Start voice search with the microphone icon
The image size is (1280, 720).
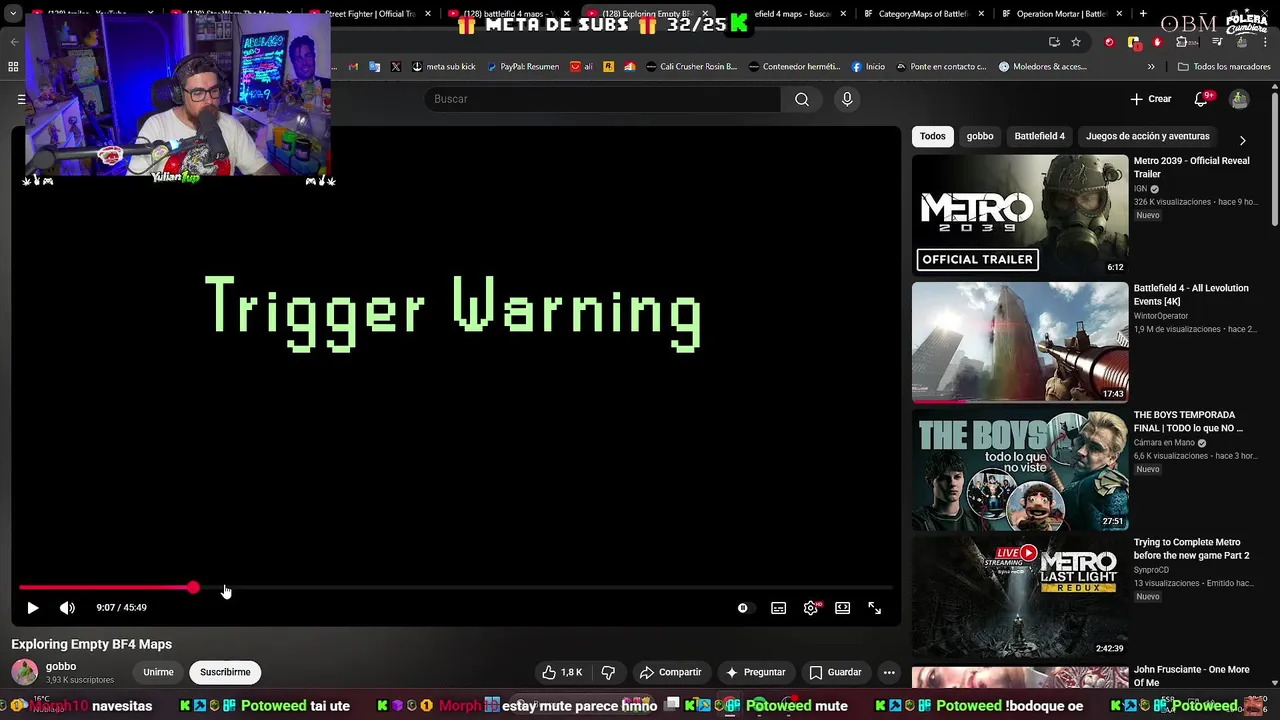[847, 99]
